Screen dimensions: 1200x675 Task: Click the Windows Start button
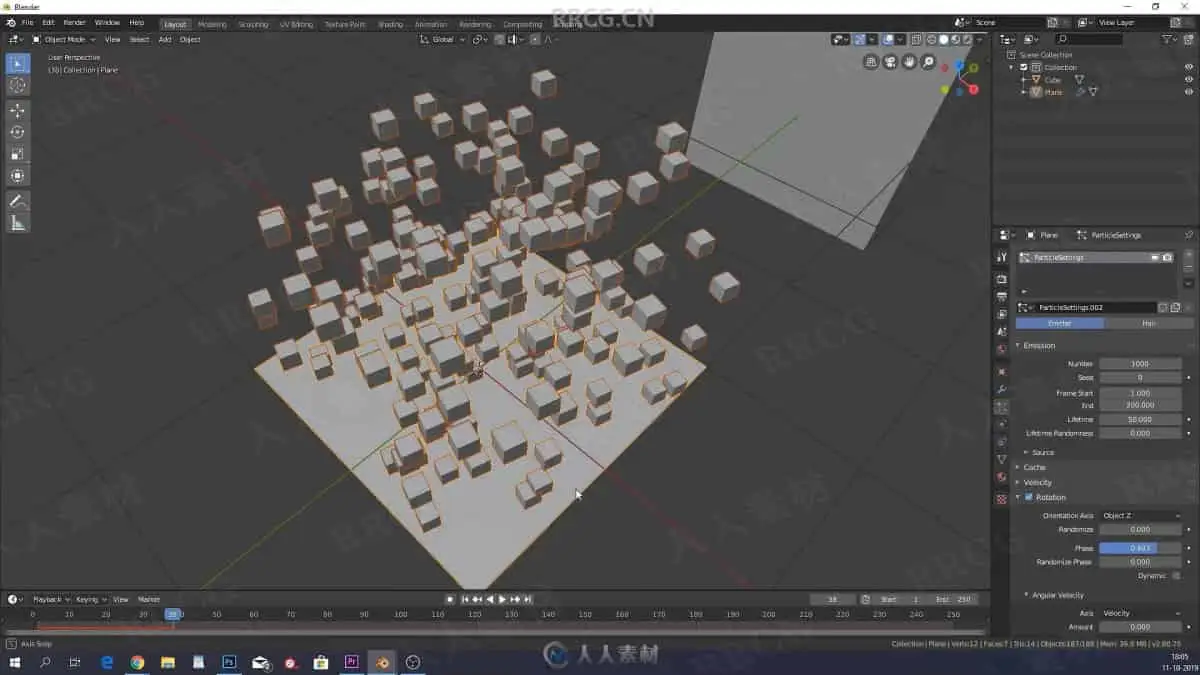pos(15,662)
